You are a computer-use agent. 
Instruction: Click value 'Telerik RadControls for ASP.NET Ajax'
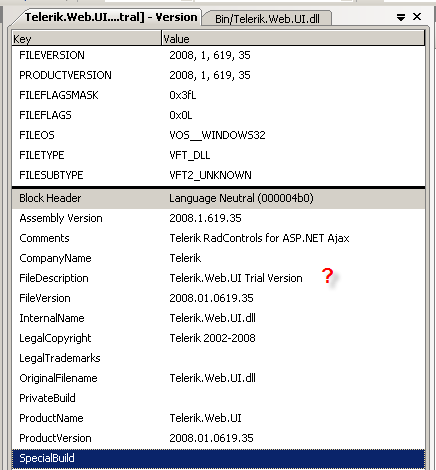click(x=259, y=238)
